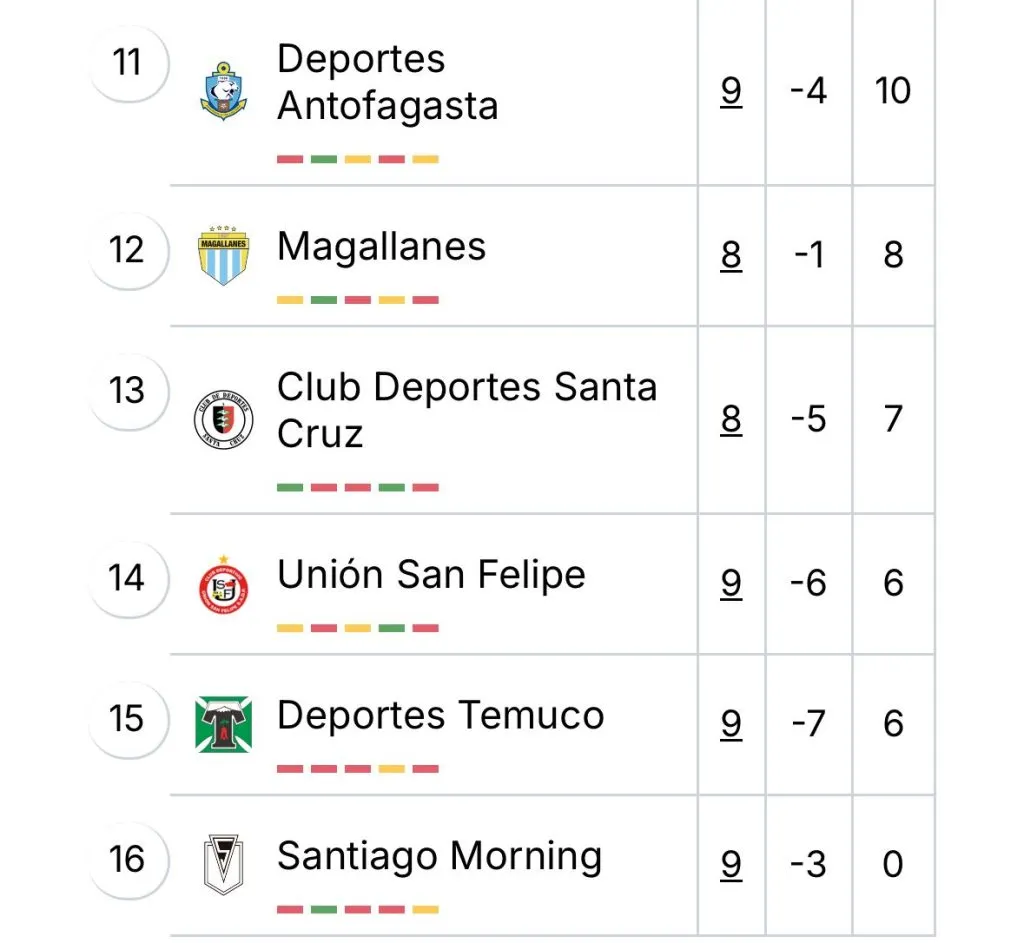Open Santiago Morning team name
This screenshot has width=1024, height=943.
click(439, 856)
